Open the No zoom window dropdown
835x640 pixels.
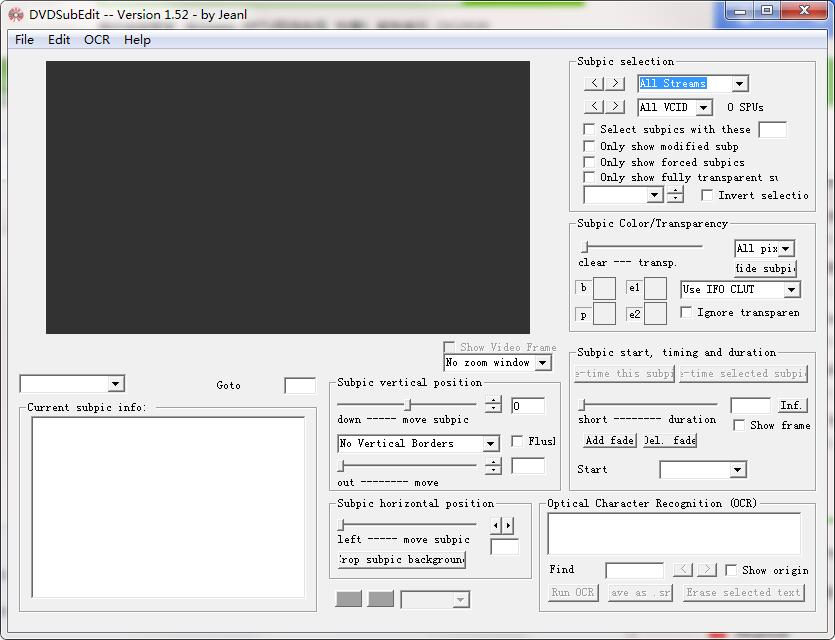542,363
